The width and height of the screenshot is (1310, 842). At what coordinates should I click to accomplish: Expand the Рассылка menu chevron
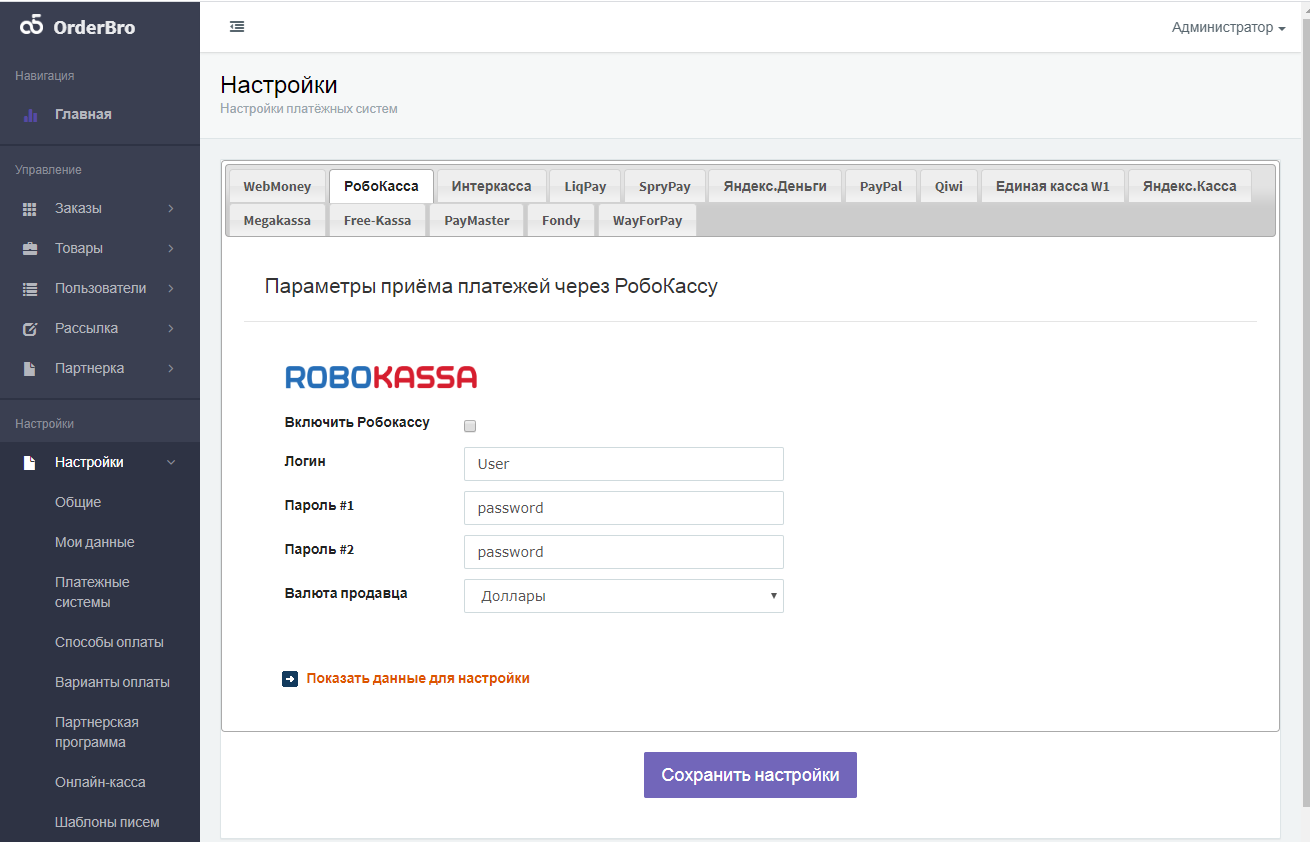tap(171, 329)
